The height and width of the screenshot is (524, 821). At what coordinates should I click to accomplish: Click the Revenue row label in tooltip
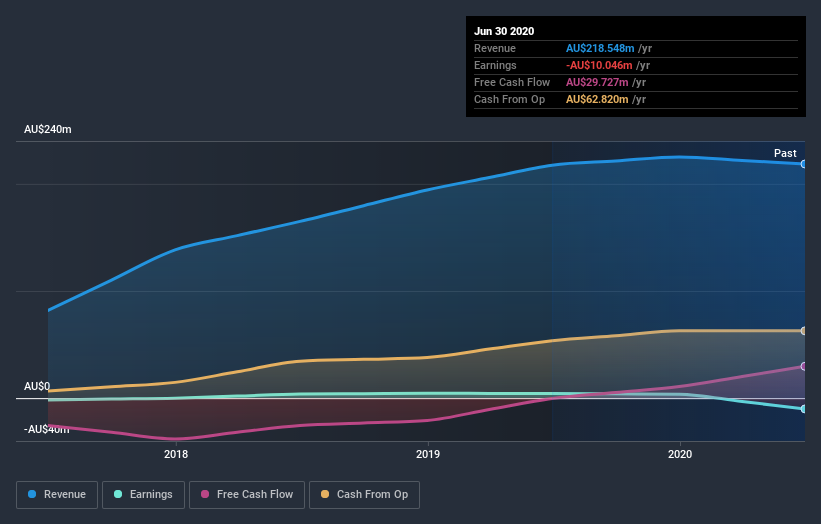tap(495, 48)
